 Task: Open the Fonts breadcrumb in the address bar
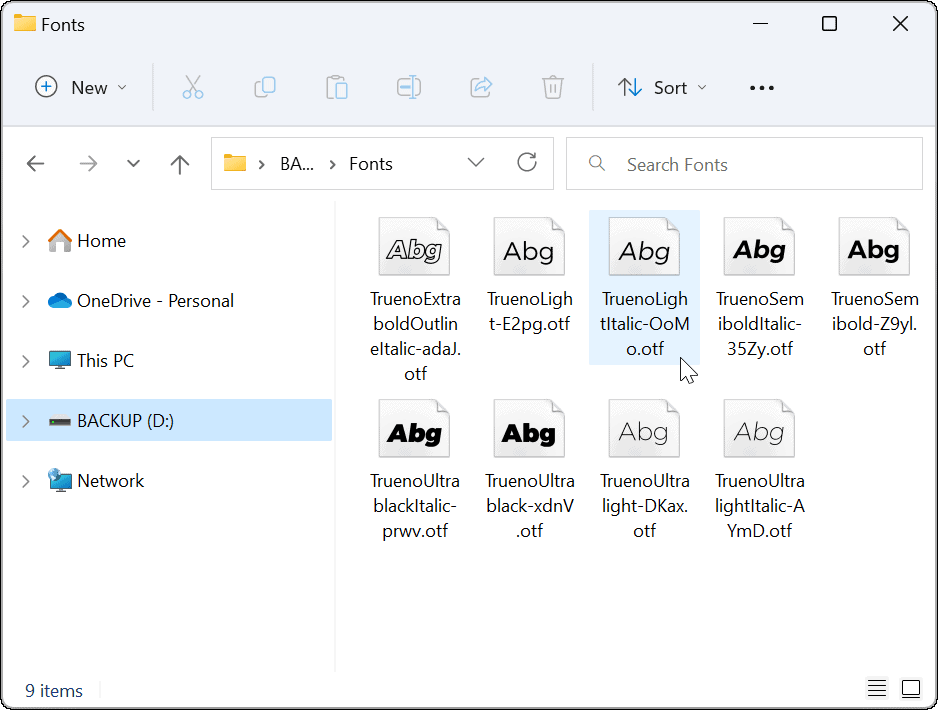click(x=370, y=163)
